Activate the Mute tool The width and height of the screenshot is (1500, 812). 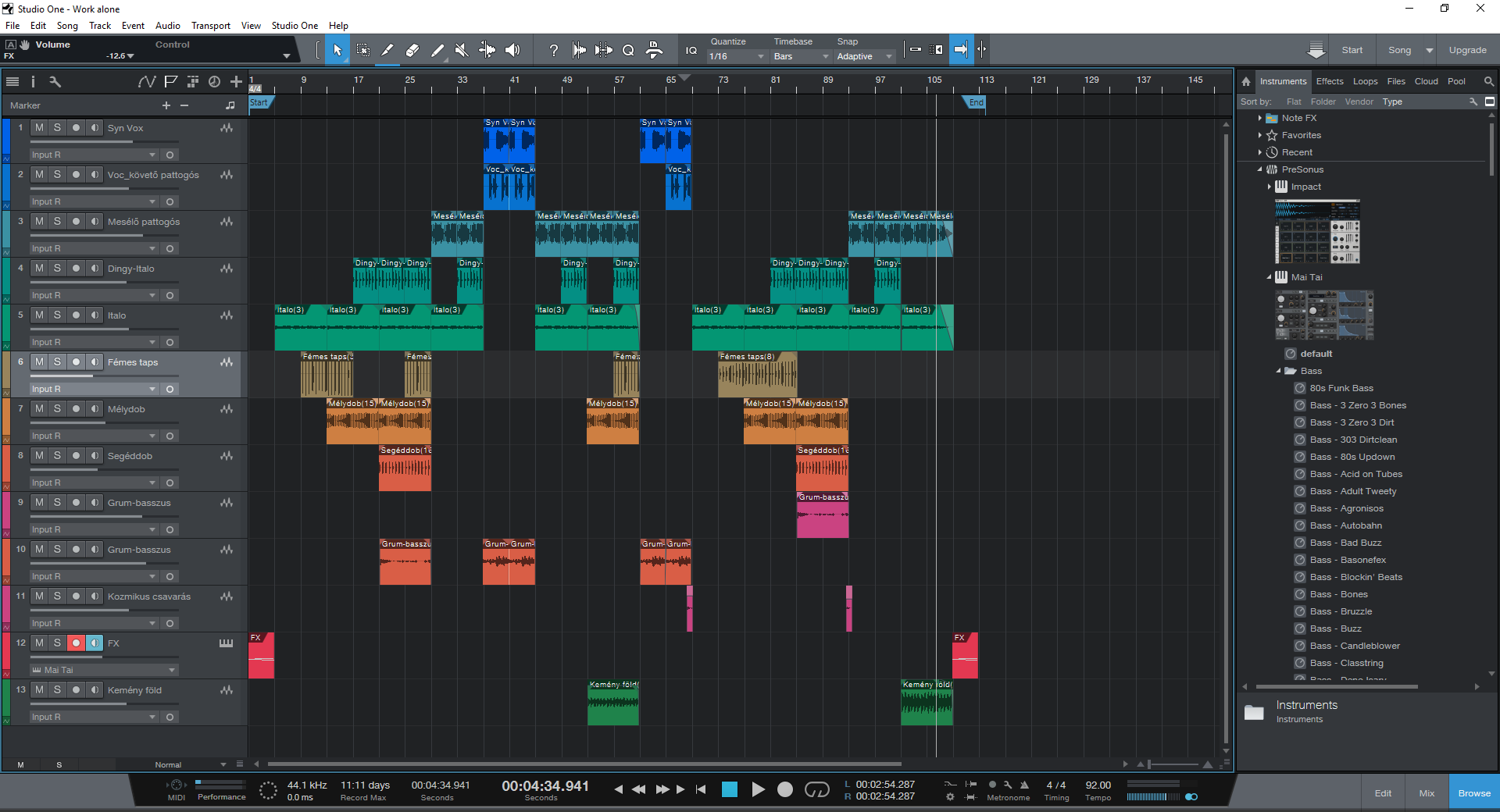point(462,50)
